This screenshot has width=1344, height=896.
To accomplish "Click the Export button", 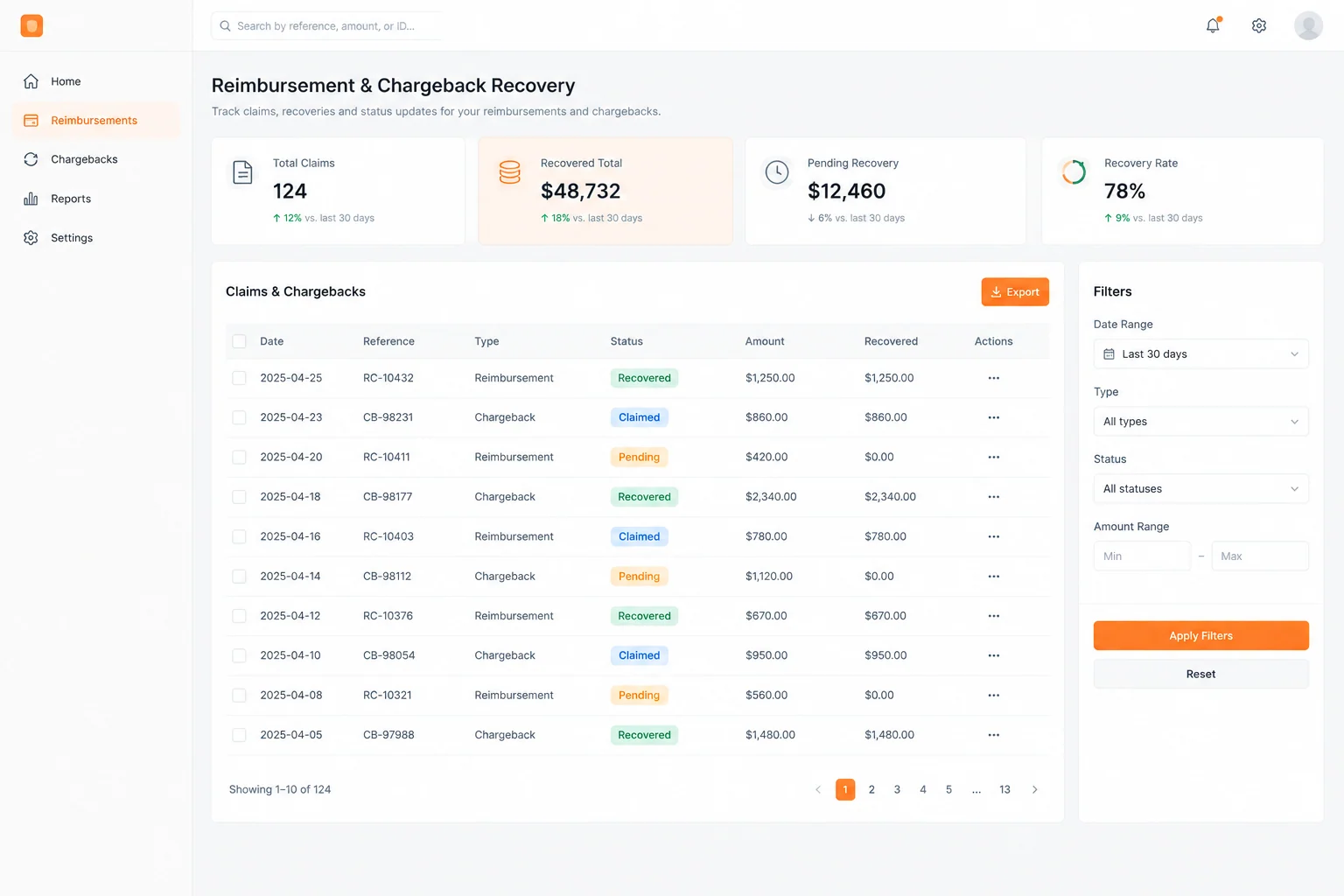I will click(x=1015, y=292).
